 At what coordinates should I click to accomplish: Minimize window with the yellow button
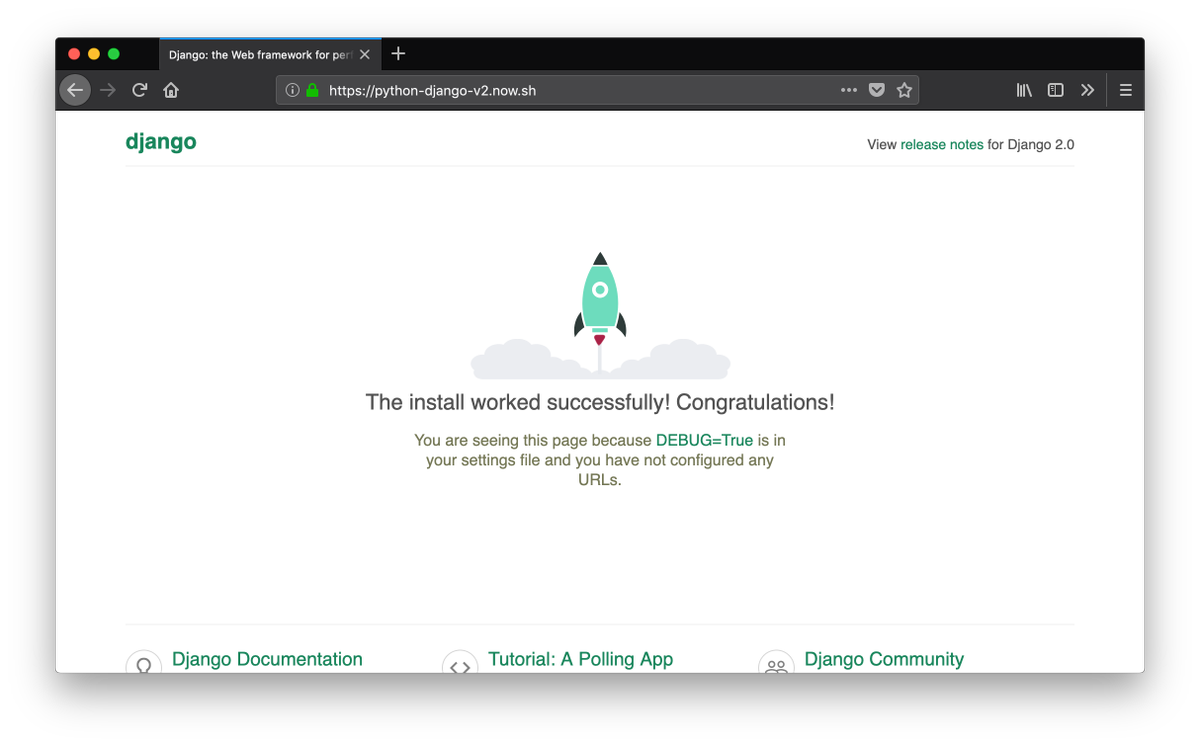coord(94,54)
